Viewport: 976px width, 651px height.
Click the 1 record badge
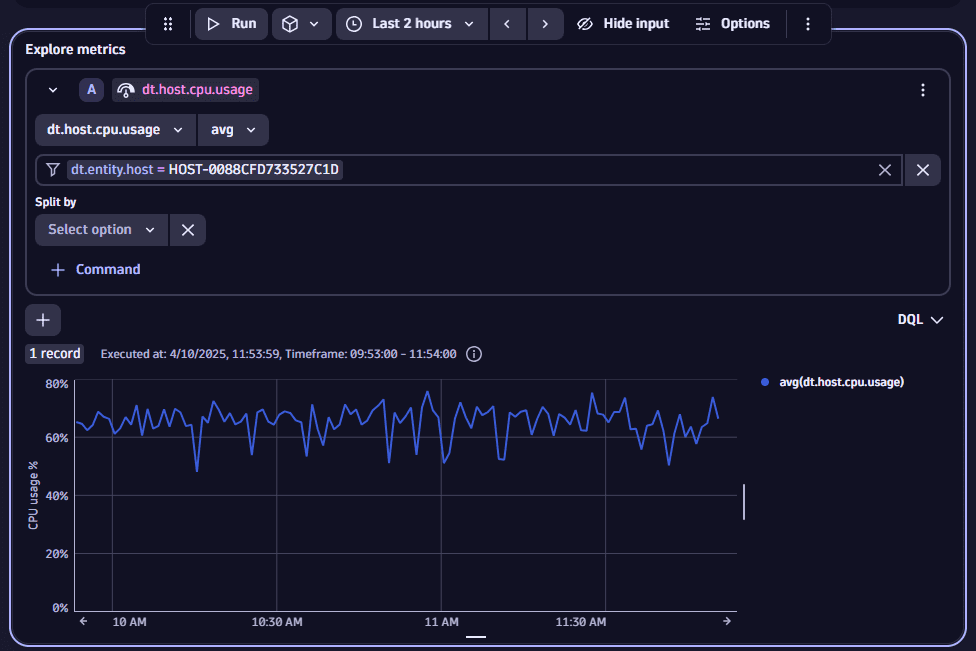pos(55,354)
